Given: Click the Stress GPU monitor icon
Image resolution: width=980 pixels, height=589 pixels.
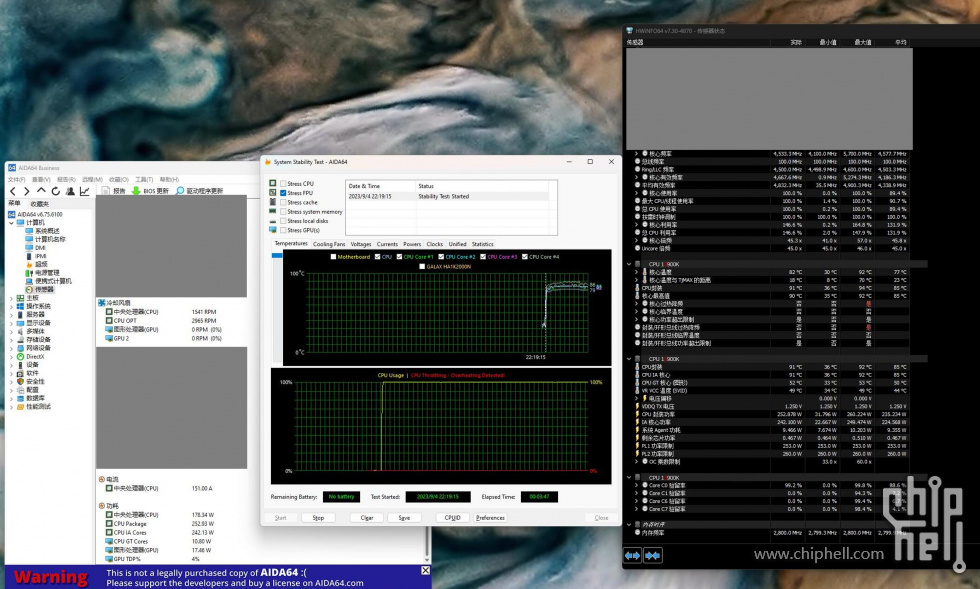Looking at the screenshot, I should point(273,230).
